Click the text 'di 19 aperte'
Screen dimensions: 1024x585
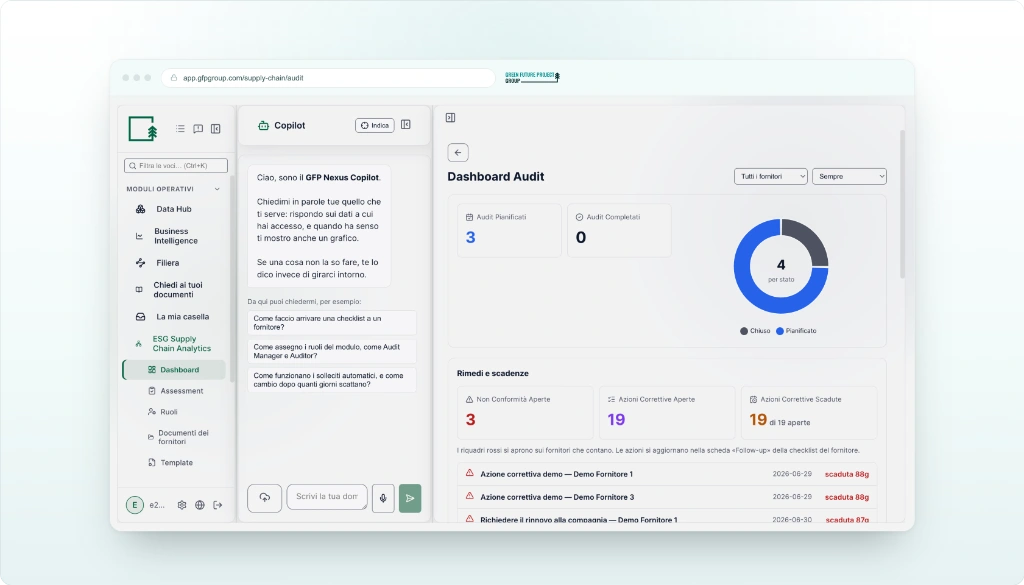pos(790,422)
